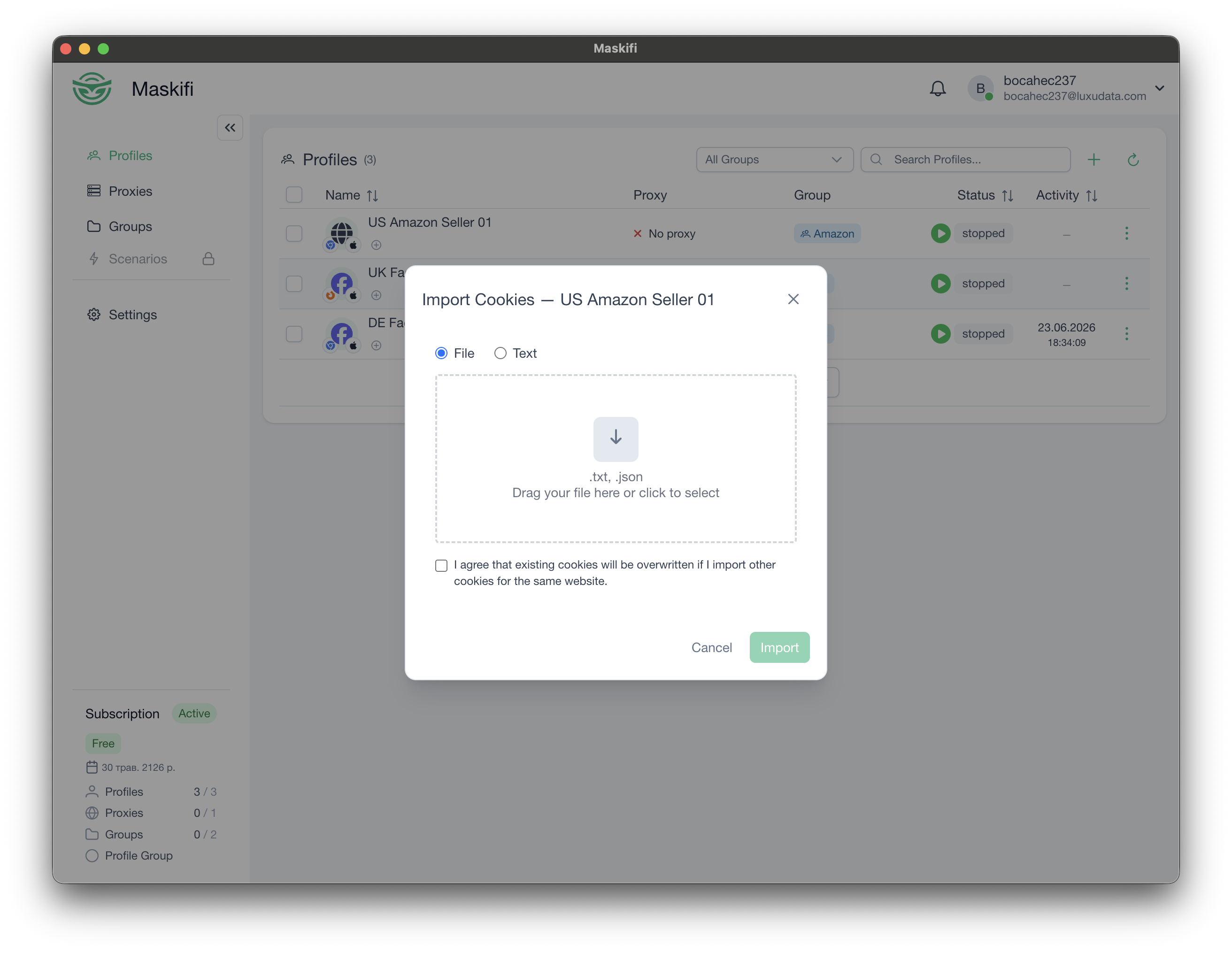The image size is (1232, 953).
Task: Add tag under the UK profile
Action: point(376,295)
